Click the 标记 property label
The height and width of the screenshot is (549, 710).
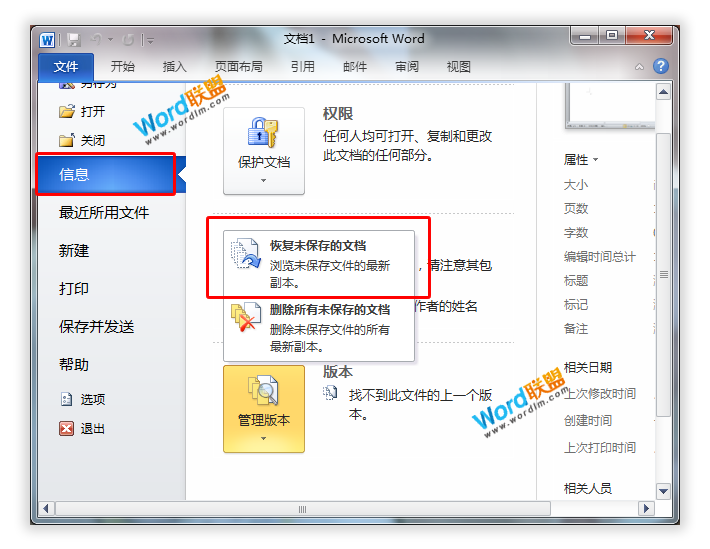coord(576,305)
